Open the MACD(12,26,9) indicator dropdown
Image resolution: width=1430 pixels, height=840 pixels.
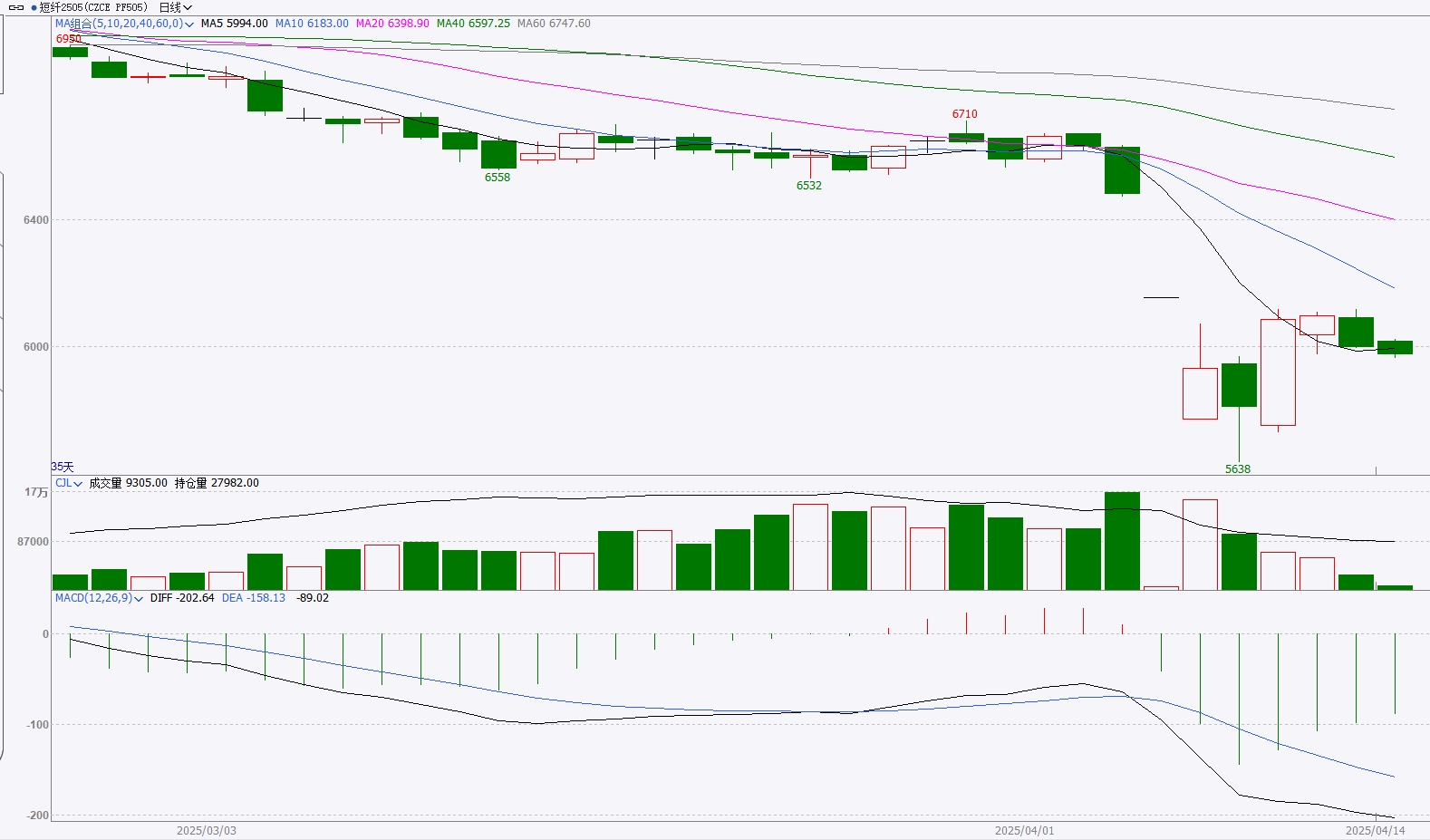point(138,599)
